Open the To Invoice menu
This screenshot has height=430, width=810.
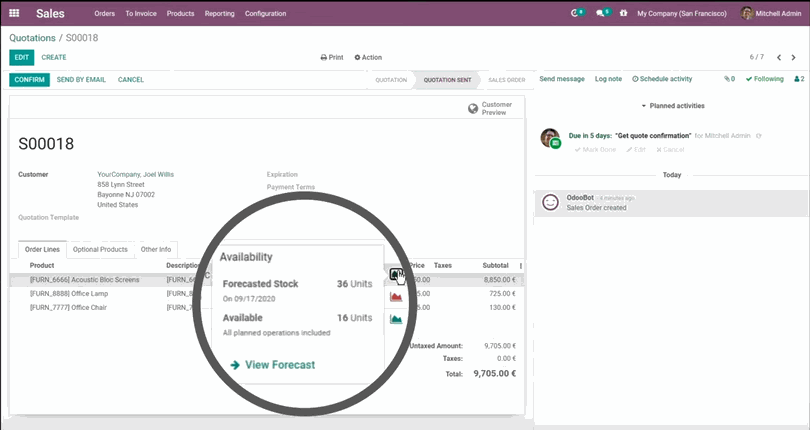tap(141, 13)
